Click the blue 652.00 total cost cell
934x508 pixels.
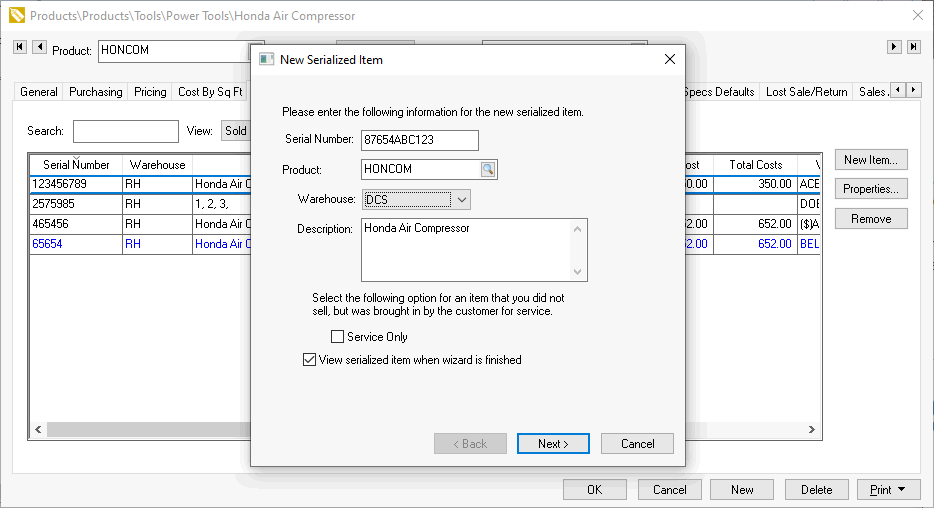click(755, 244)
